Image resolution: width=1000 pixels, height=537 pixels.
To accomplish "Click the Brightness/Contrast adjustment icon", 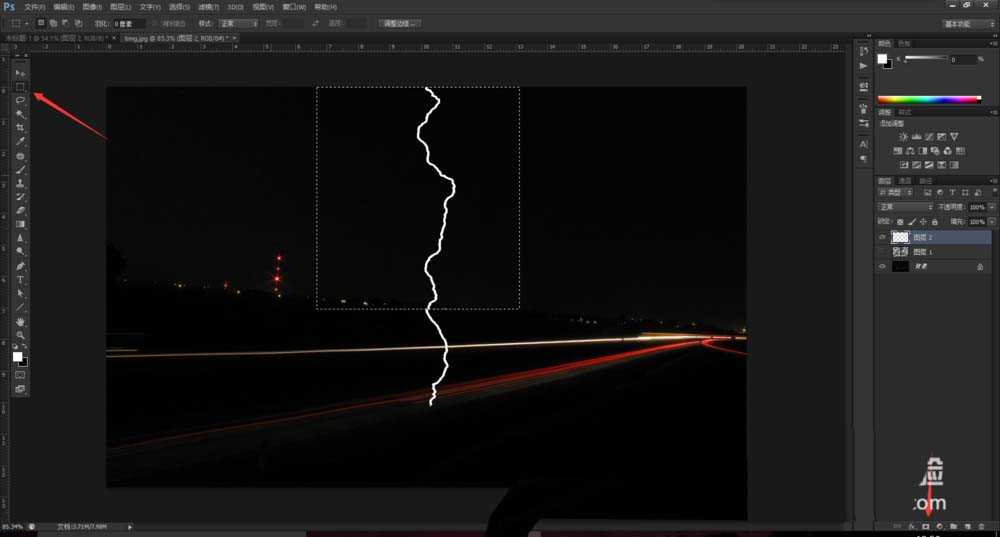I will click(x=904, y=136).
